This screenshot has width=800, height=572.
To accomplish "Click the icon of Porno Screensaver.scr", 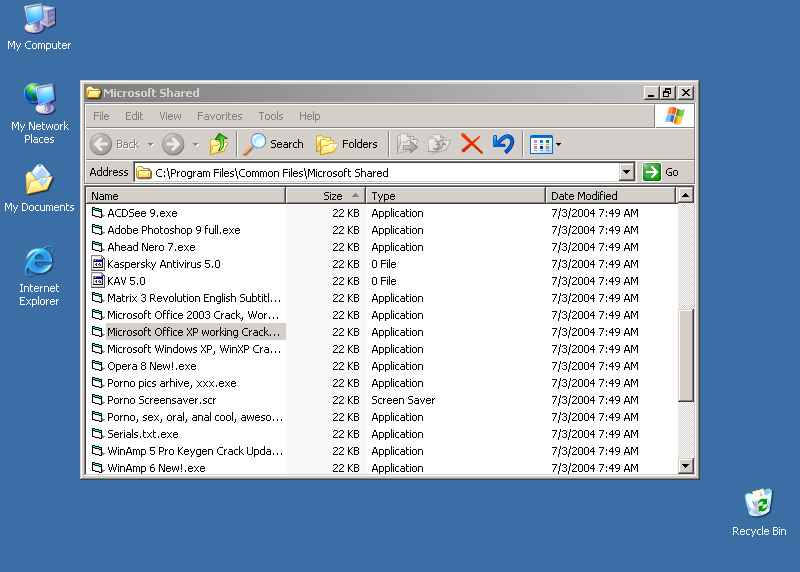I will point(97,400).
